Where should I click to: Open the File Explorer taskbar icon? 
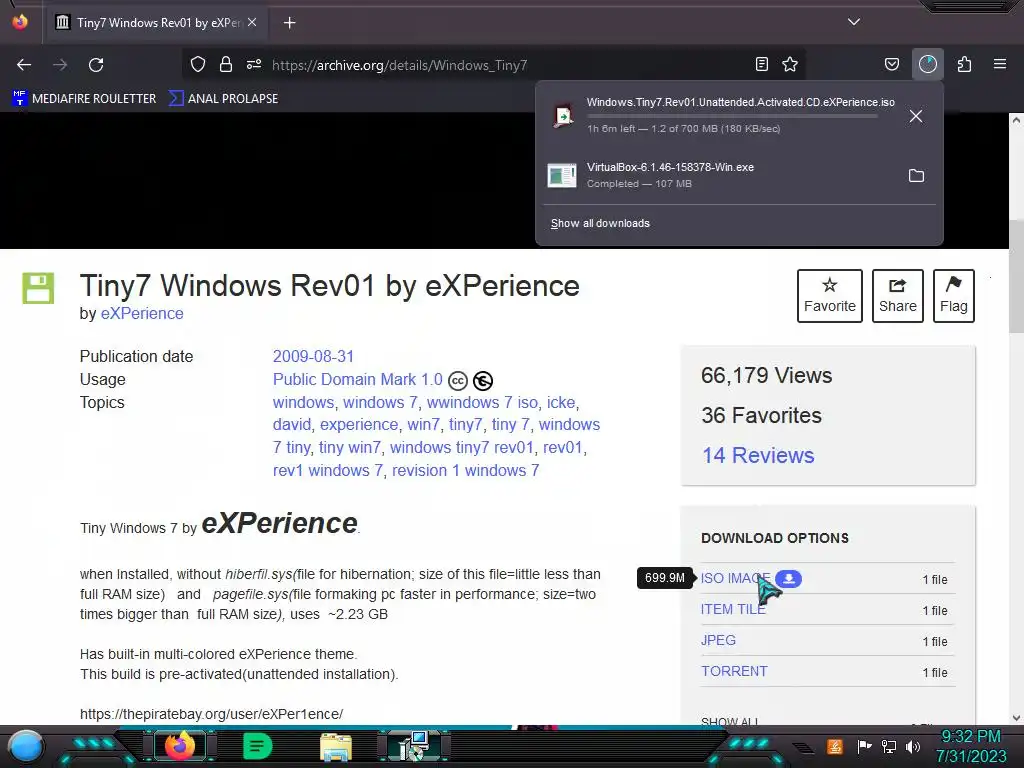click(x=336, y=747)
